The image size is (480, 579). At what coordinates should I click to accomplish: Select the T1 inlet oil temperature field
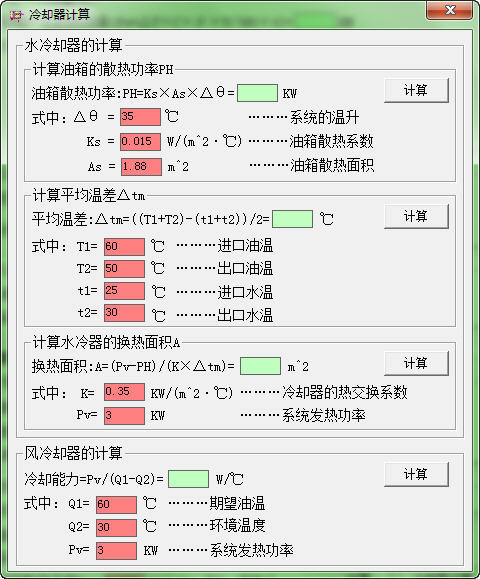click(x=124, y=247)
